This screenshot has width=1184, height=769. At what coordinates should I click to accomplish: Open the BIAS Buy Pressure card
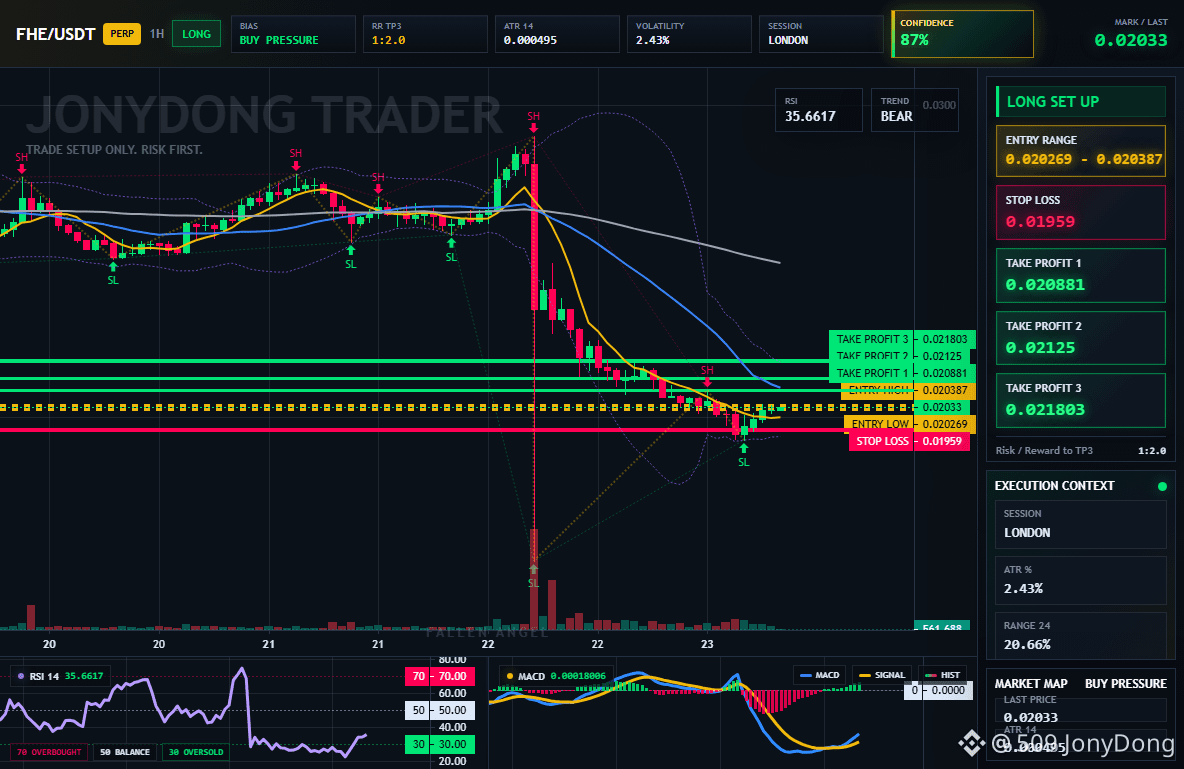293,34
